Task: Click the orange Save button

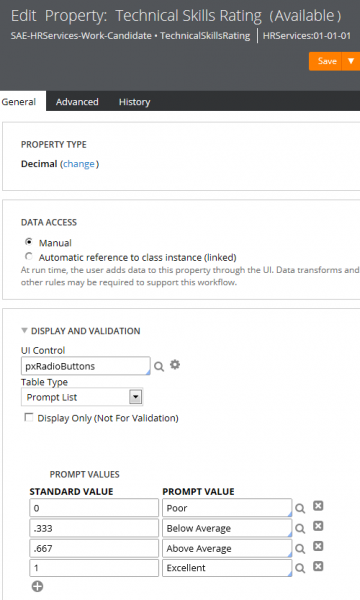Action: (x=326, y=61)
